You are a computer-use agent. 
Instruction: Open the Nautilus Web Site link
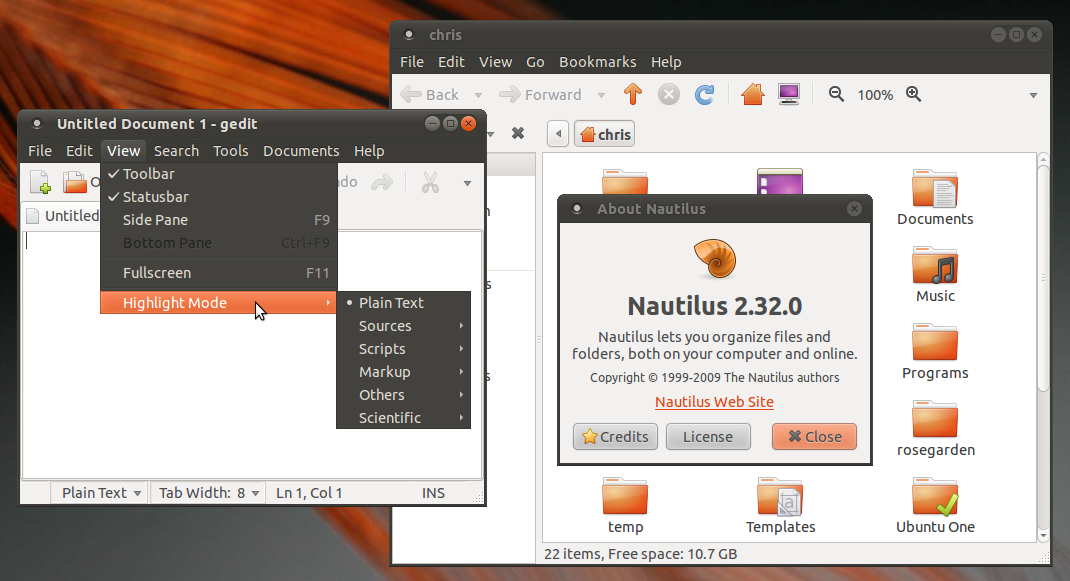pyautogui.click(x=714, y=401)
